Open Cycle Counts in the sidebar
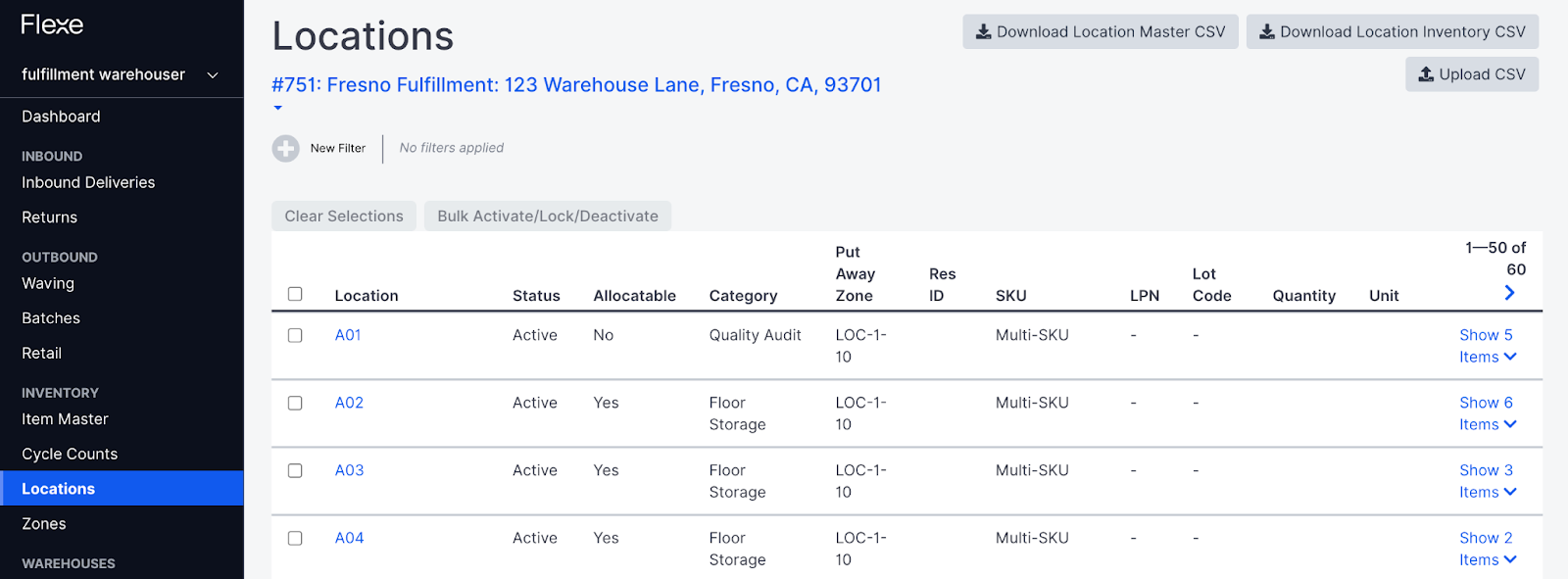1568x579 pixels. 70,454
